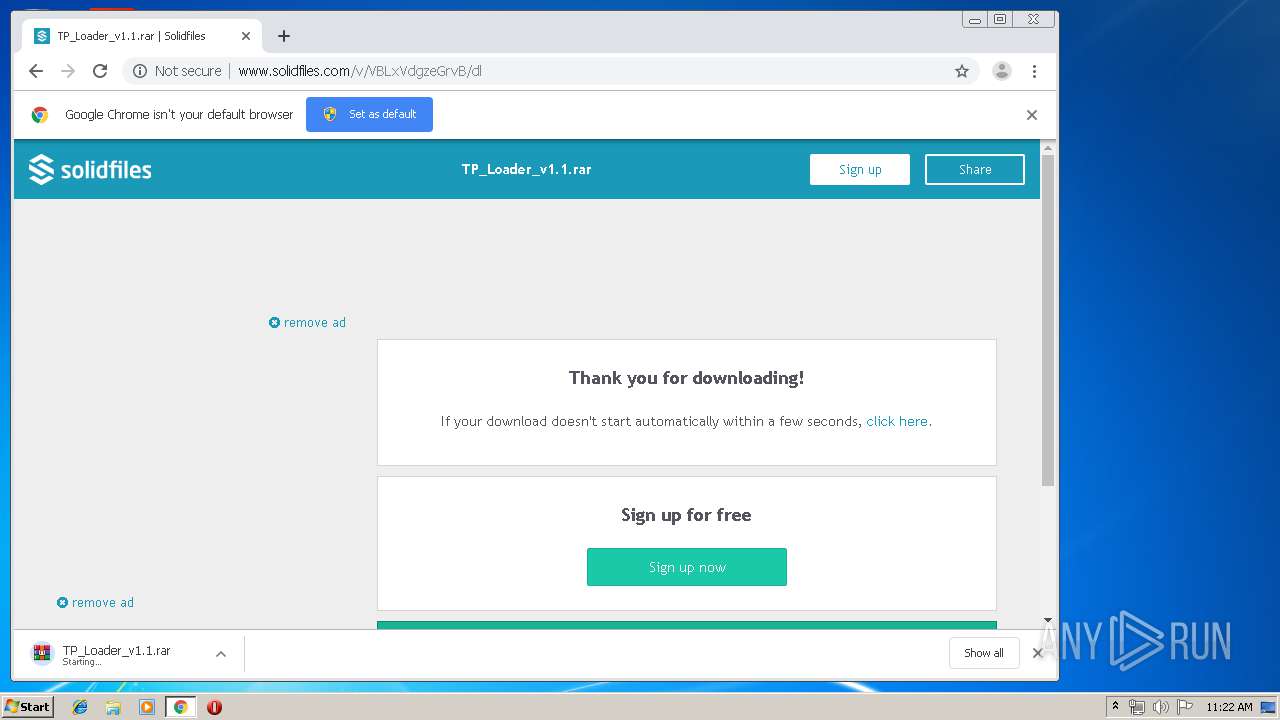Launch Internet Explorer from the taskbar
This screenshot has width=1280, height=720.
(x=80, y=707)
